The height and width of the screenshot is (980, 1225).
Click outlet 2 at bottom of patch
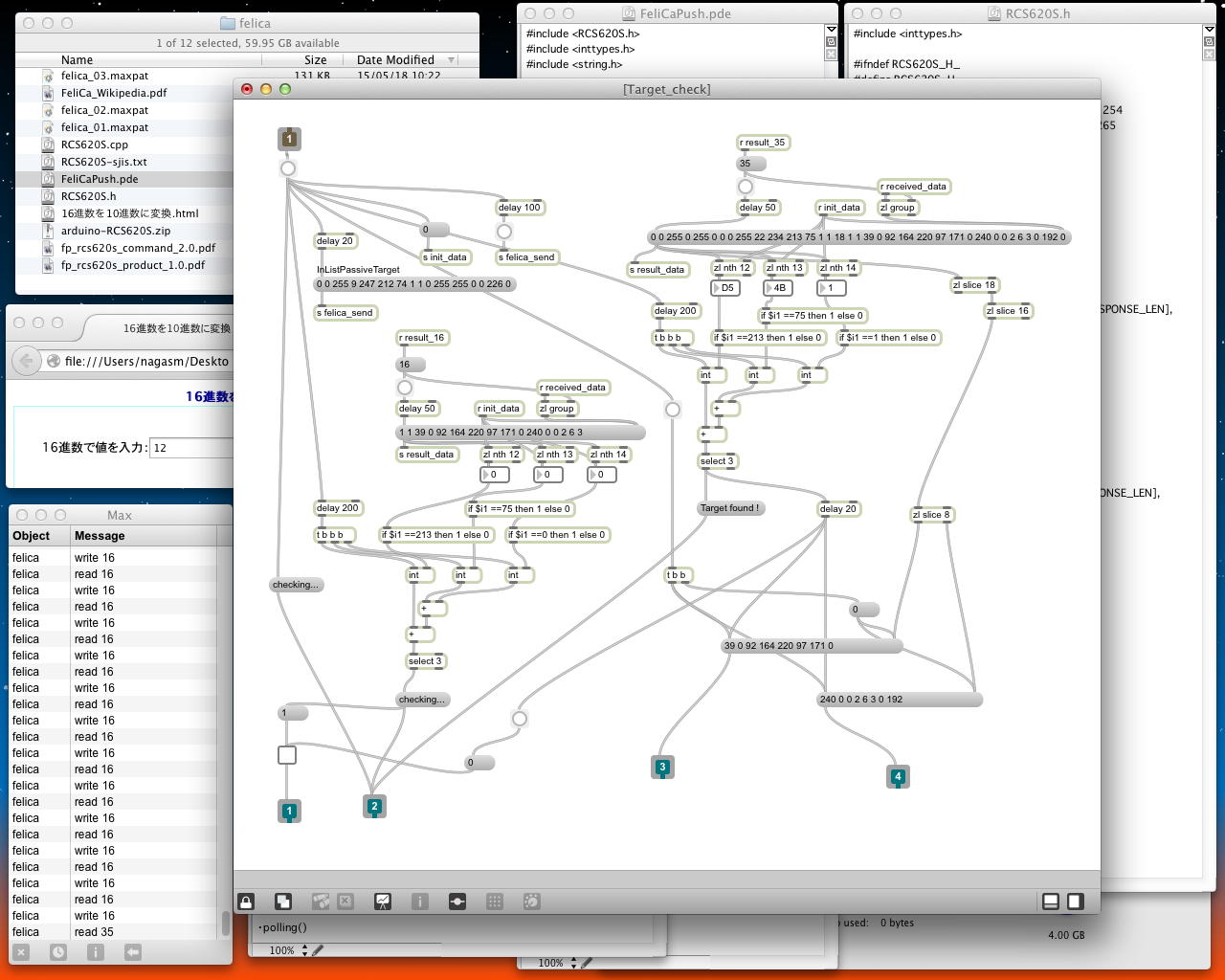(374, 807)
